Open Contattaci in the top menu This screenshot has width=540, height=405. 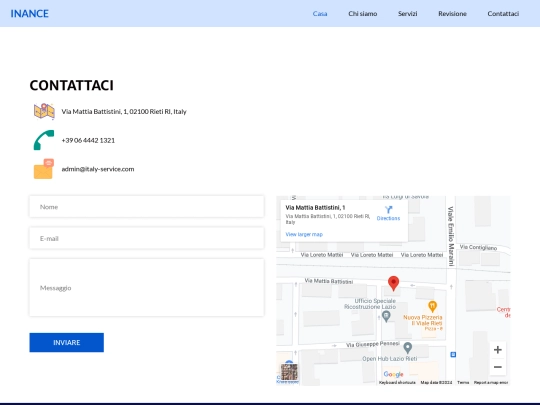point(503,14)
